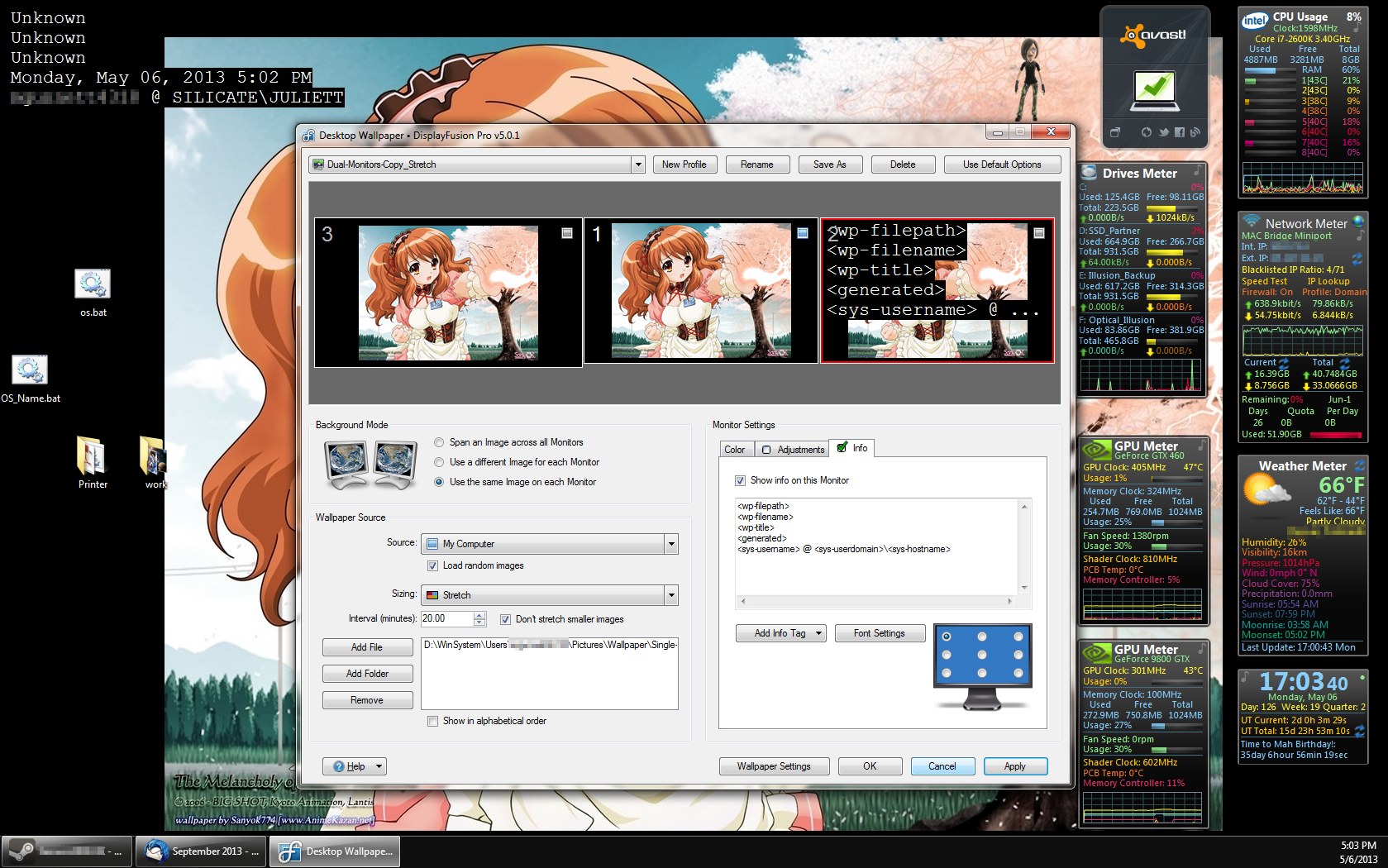1388x868 pixels.
Task: Click dual monitor icon in Background Mode
Action: (370, 465)
